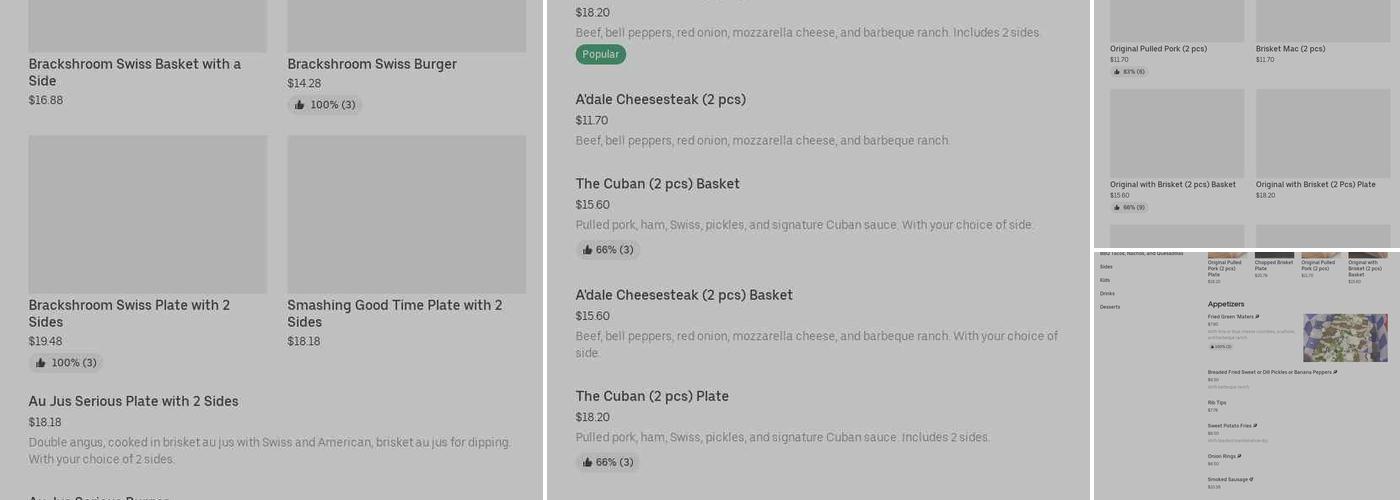The image size is (1400, 500).
Task: Select Sides category in sidebar
Action: pyautogui.click(x=1106, y=267)
